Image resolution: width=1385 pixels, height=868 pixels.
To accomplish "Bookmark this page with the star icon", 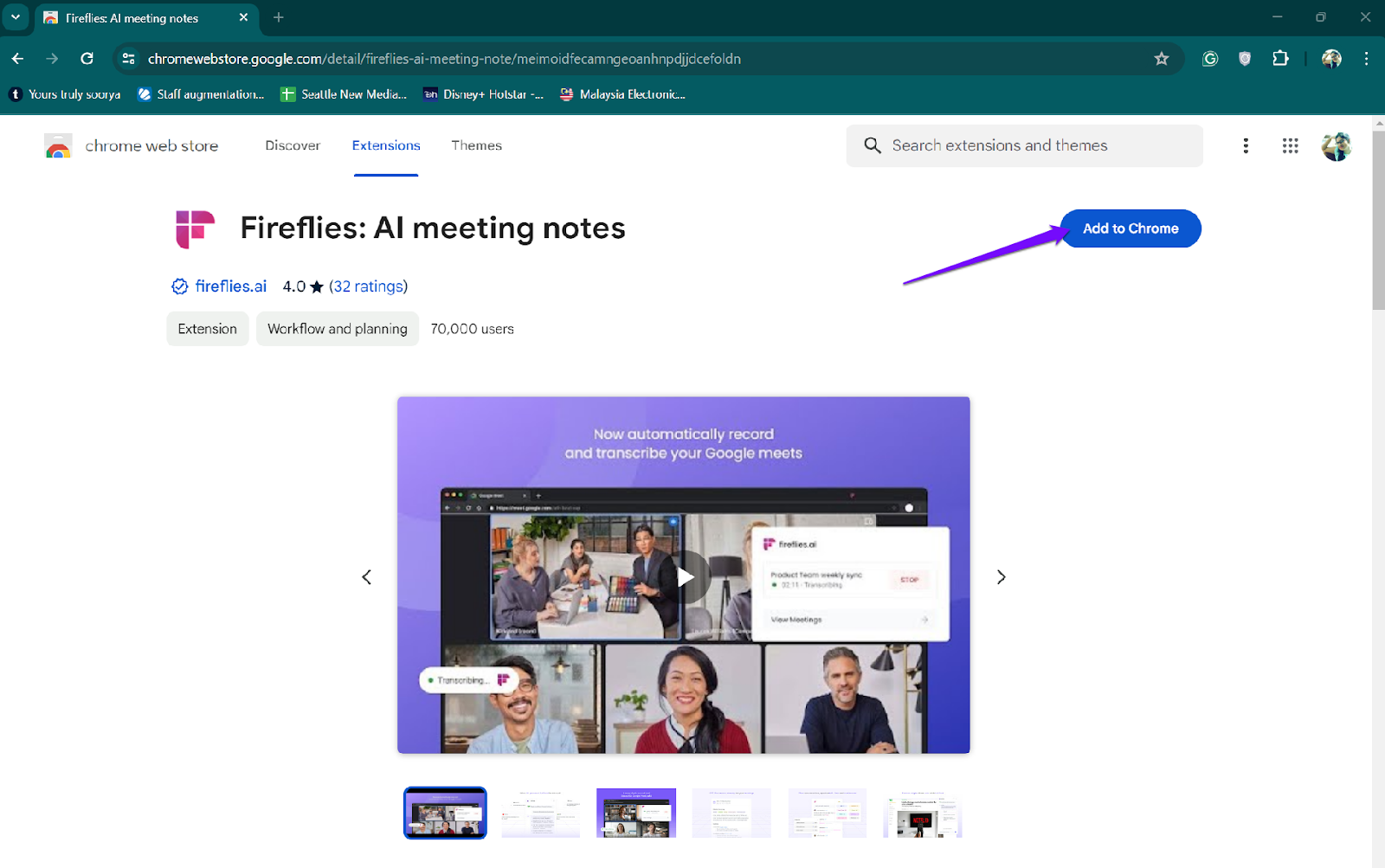I will (x=1162, y=59).
